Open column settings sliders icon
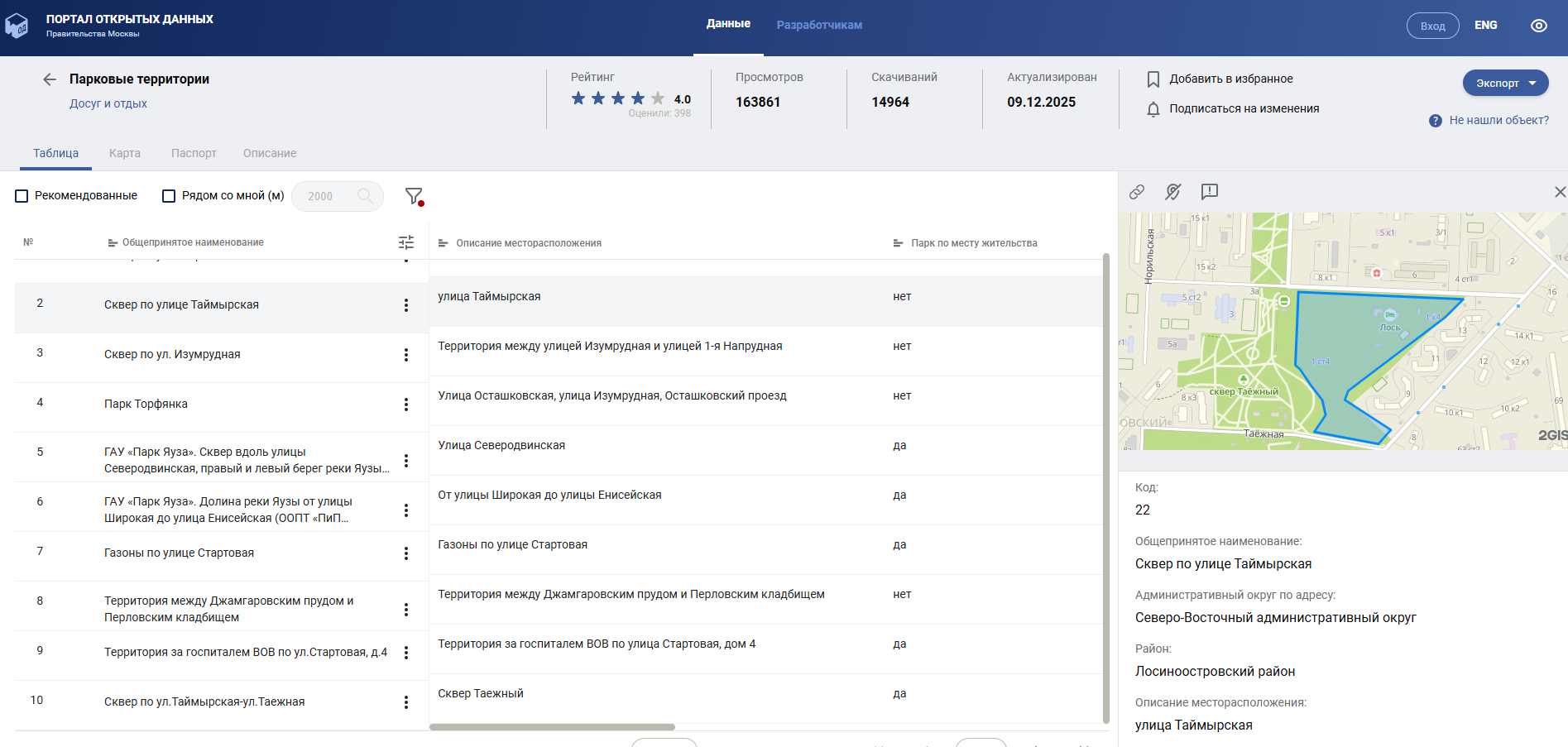This screenshot has width=1568, height=747. (x=406, y=242)
